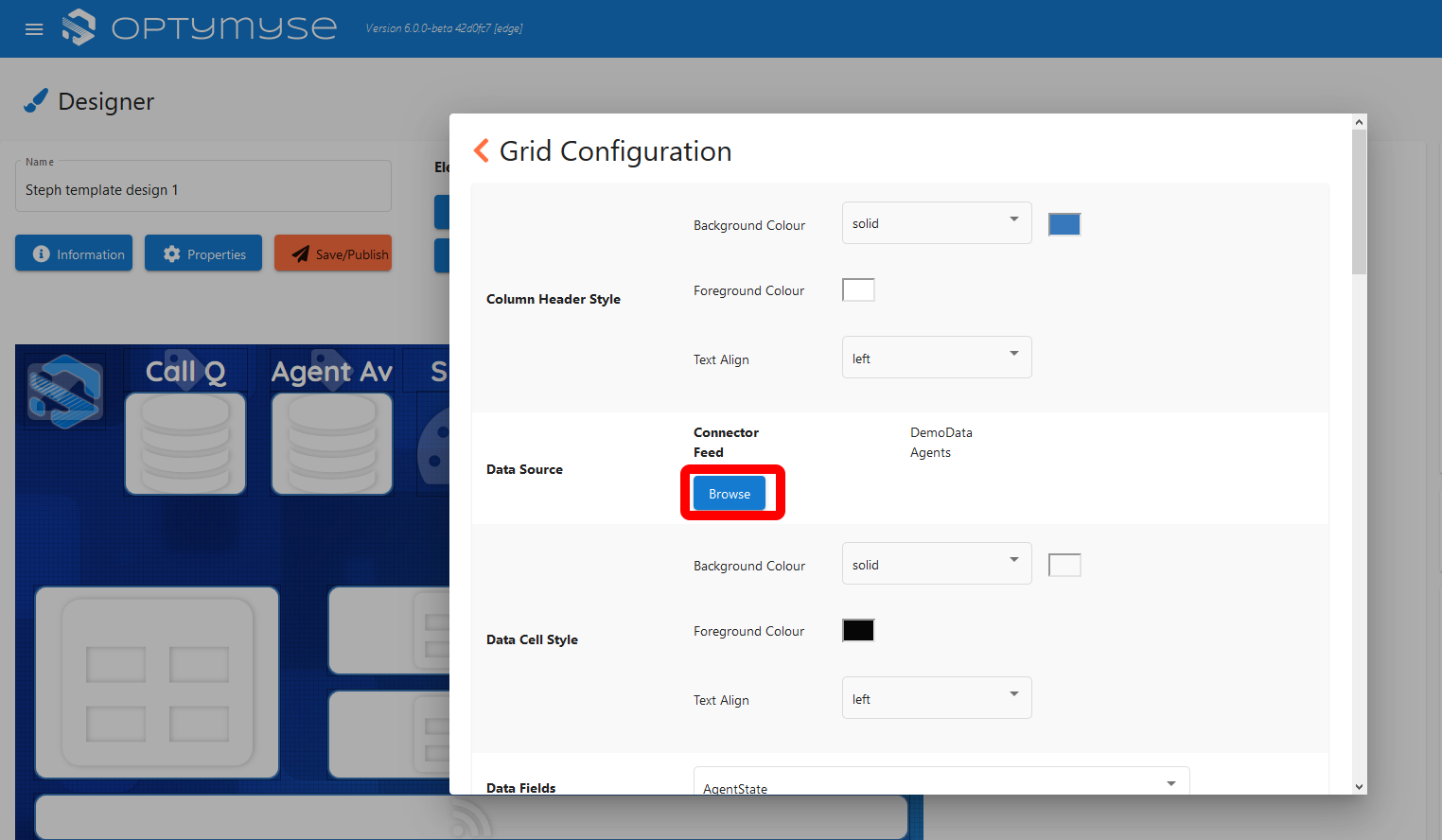Open template Properties
The image size is (1442, 840).
pos(203,254)
